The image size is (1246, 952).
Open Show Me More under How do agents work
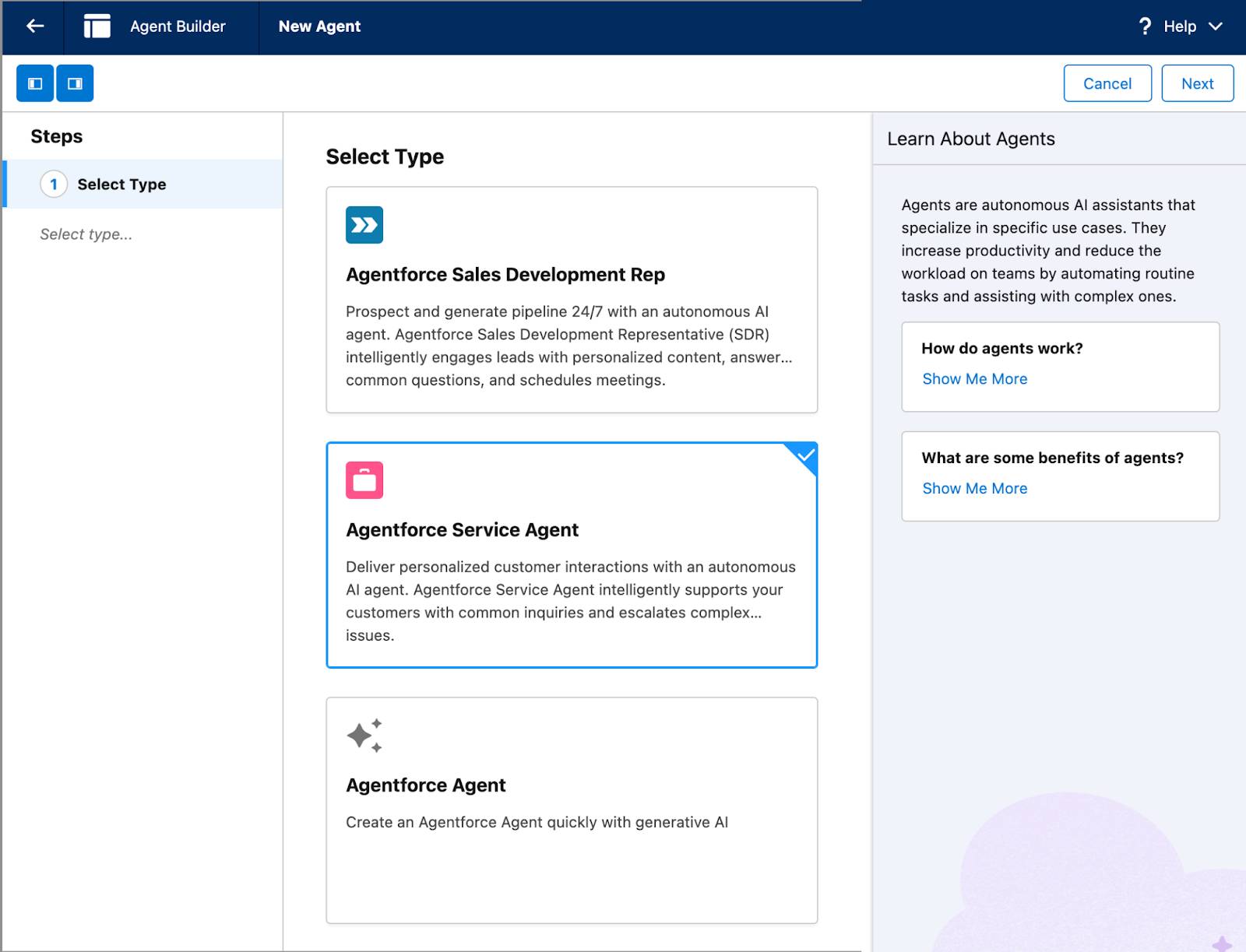(974, 379)
